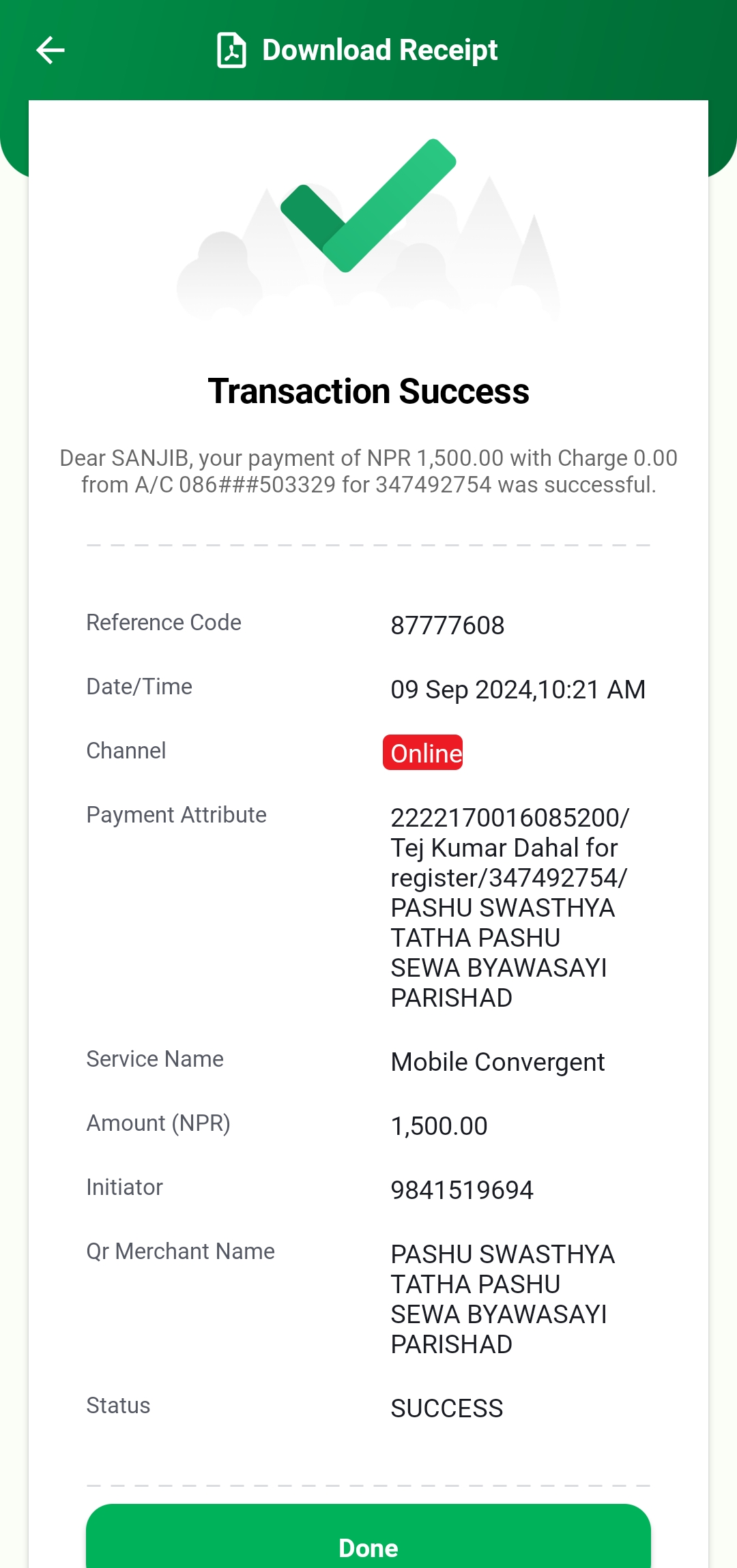The height and width of the screenshot is (1568, 737).
Task: Tap the back arrow icon
Action: tap(50, 50)
